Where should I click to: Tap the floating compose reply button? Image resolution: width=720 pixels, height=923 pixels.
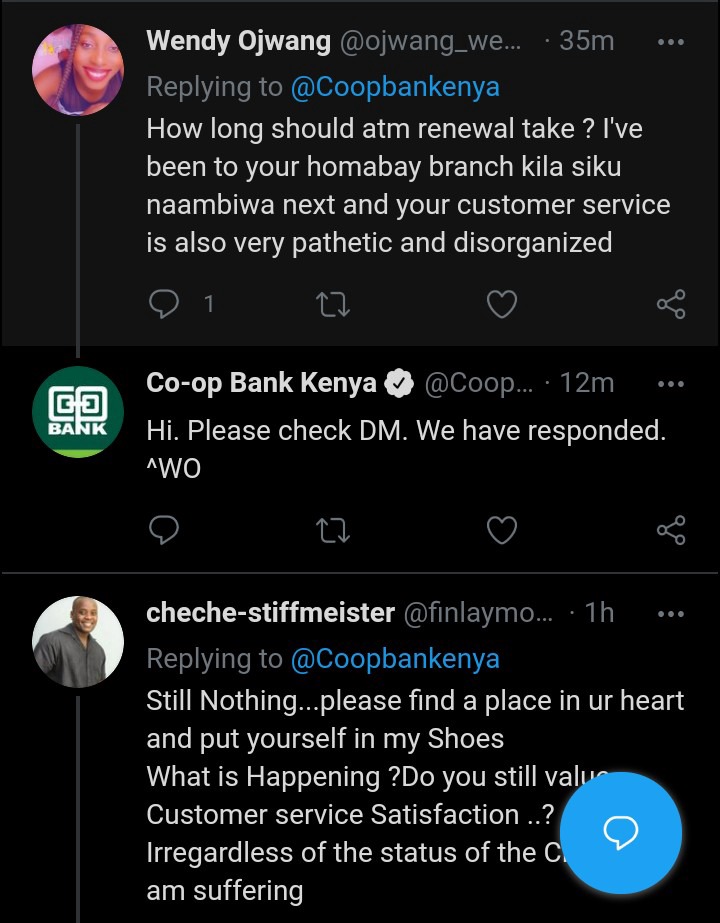coord(621,833)
